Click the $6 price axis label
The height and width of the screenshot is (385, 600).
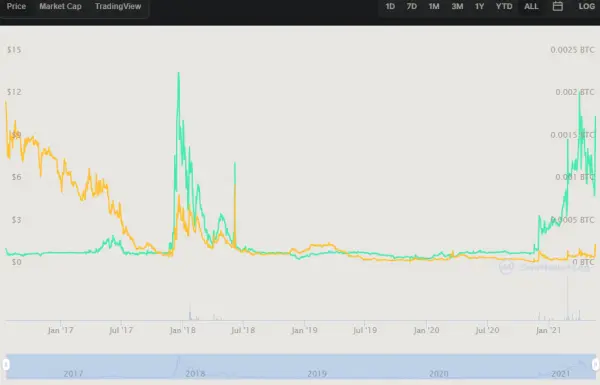click(x=16, y=177)
